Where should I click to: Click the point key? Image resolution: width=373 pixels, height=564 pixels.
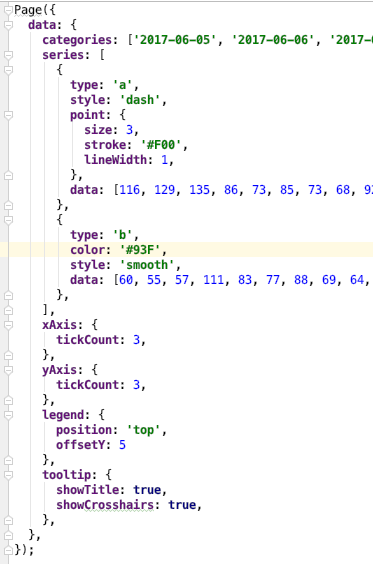87,115
